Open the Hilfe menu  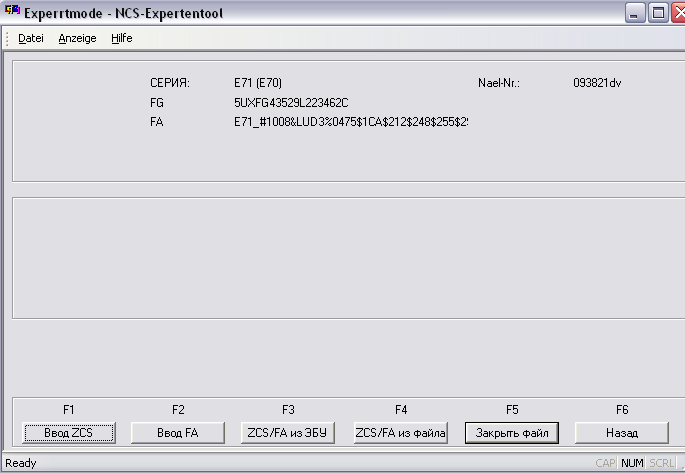point(121,38)
